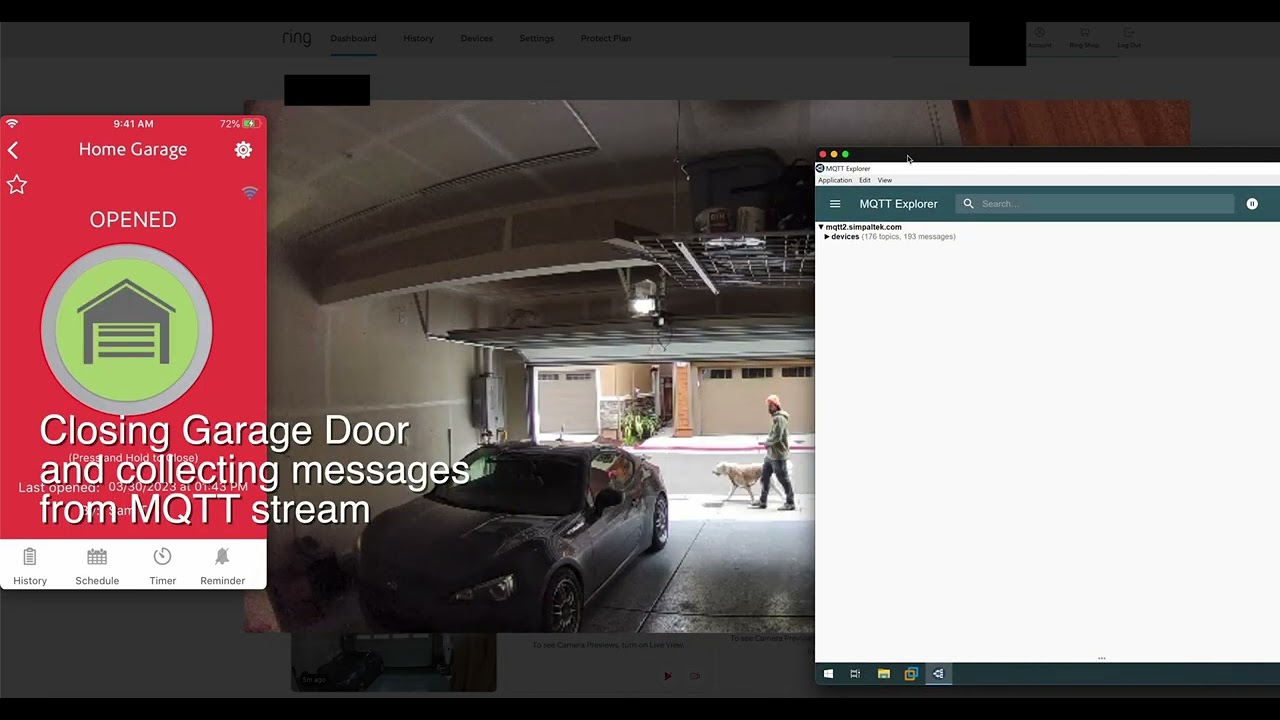This screenshot has height=720, width=1280.
Task: Click the 'OPENED' status text
Action: 133,220
